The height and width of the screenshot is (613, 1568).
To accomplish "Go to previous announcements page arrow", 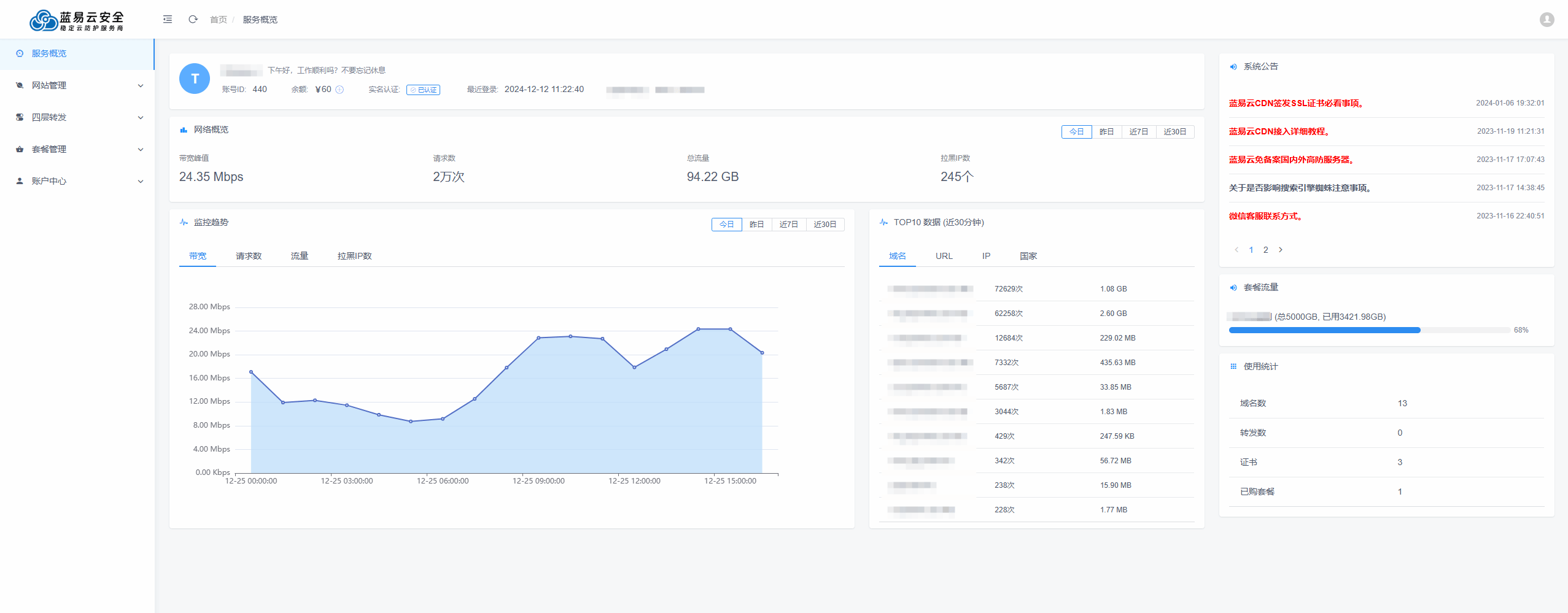I will coord(1236,250).
